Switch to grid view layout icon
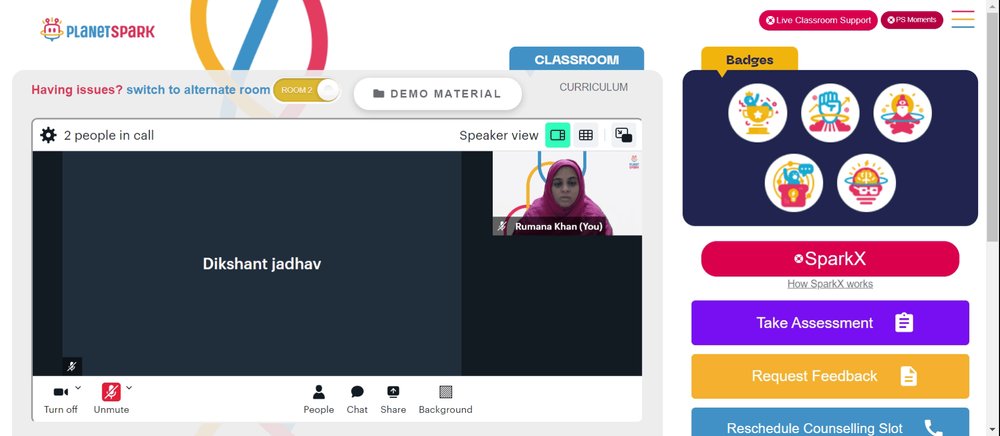The width and height of the screenshot is (1000, 436). coord(585,135)
